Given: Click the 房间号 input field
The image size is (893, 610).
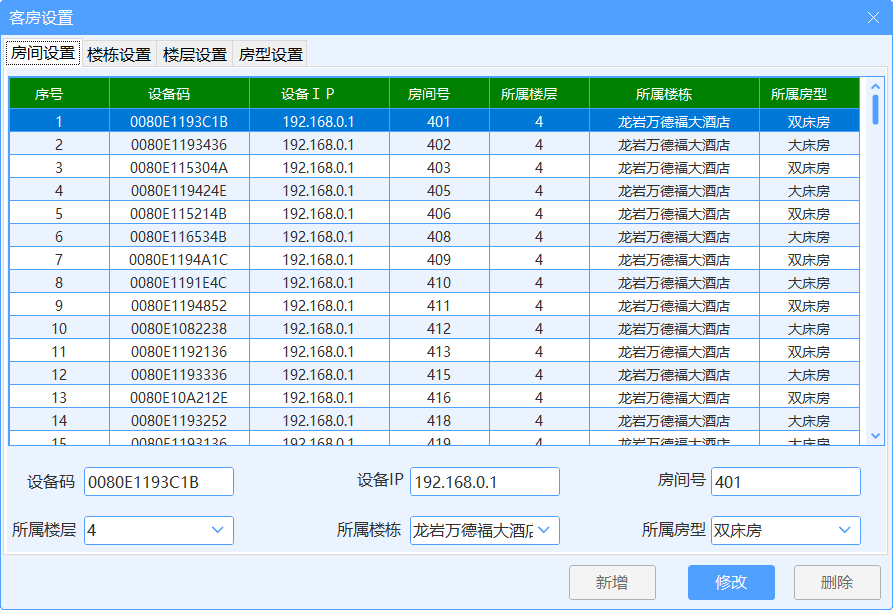Looking at the screenshot, I should click(785, 482).
